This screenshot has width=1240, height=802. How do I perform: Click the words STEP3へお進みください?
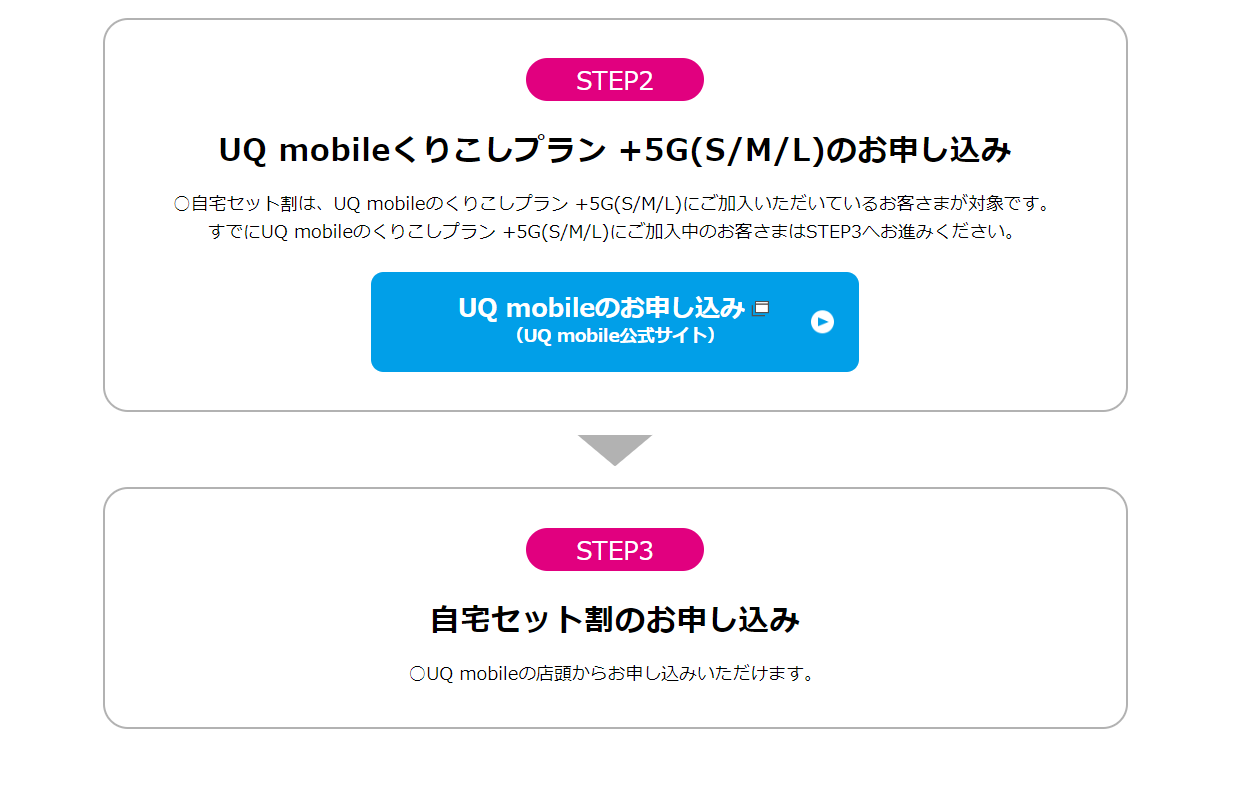(914, 233)
